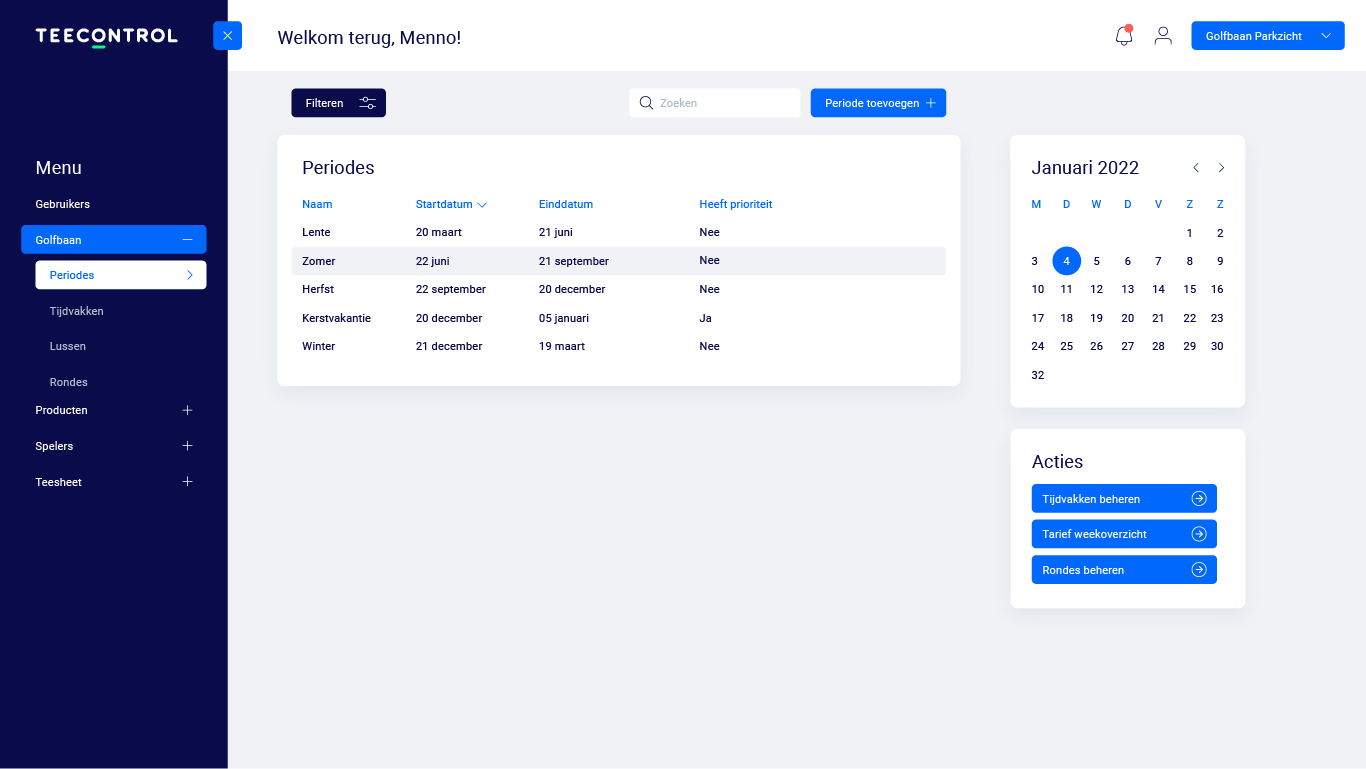Click '20 maart' start date cell

point(439,232)
